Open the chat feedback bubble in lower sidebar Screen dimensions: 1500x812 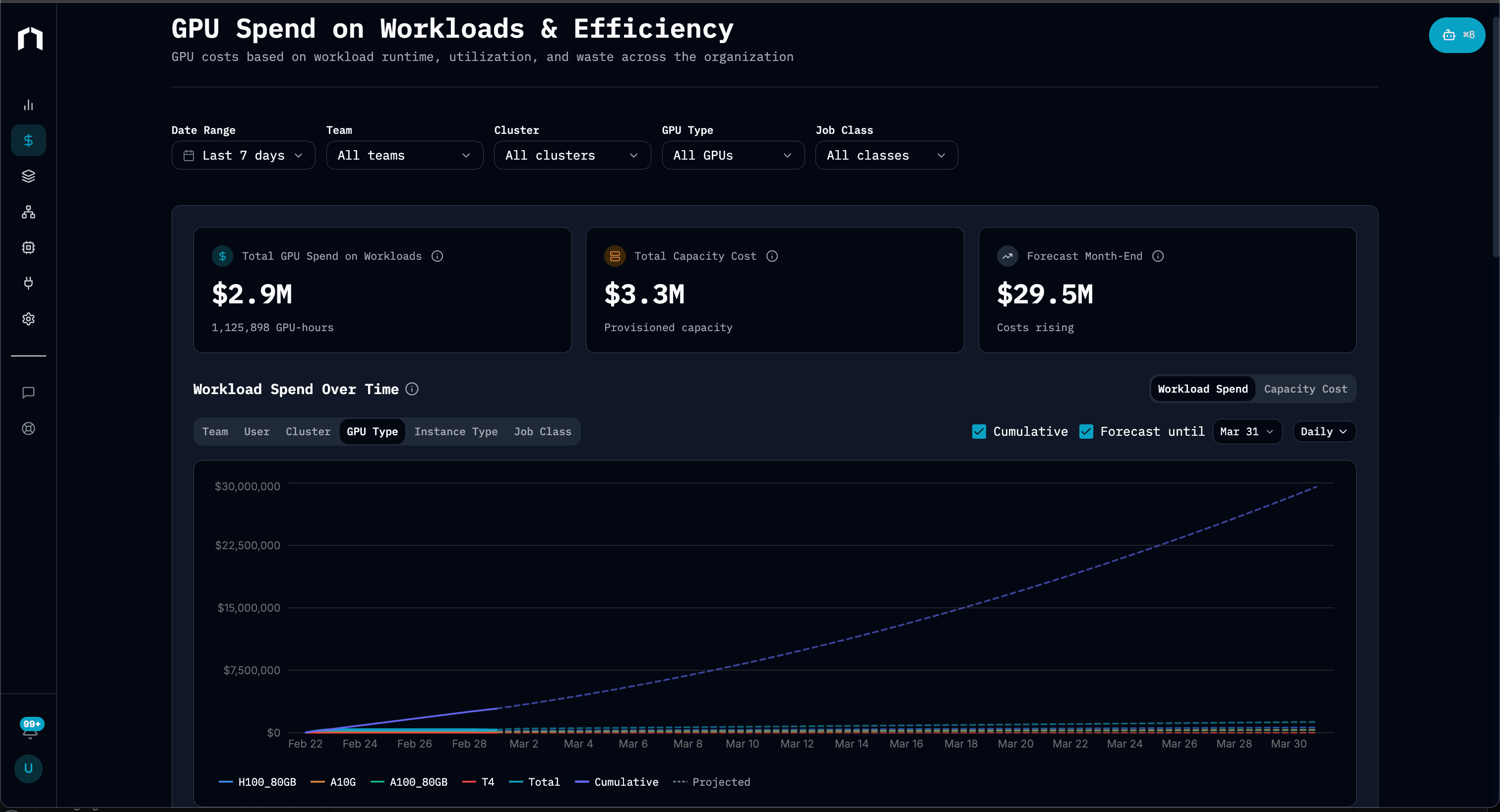tap(28, 392)
